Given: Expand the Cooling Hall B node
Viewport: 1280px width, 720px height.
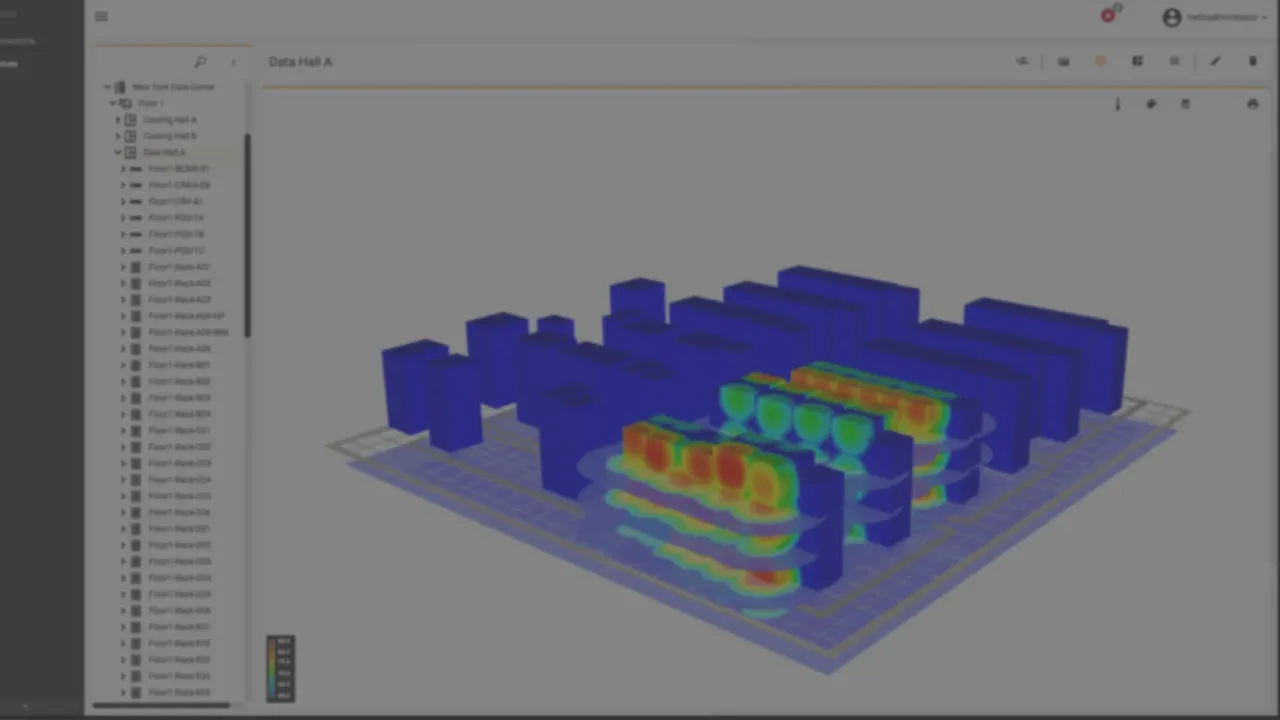Looking at the screenshot, I should click(x=118, y=136).
